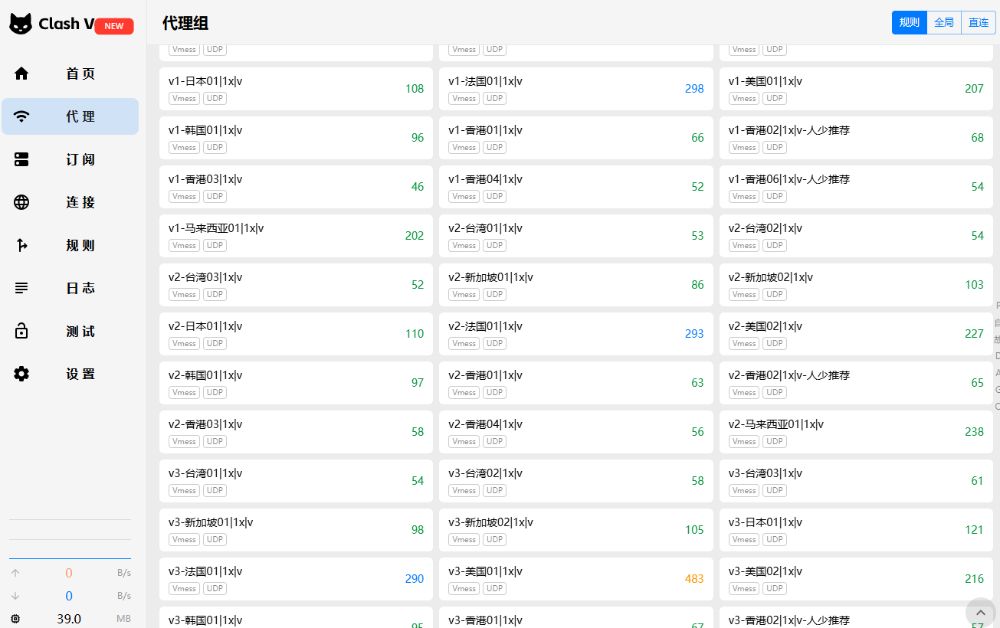Go to 首页 from the sidebar

pyautogui.click(x=21, y=73)
